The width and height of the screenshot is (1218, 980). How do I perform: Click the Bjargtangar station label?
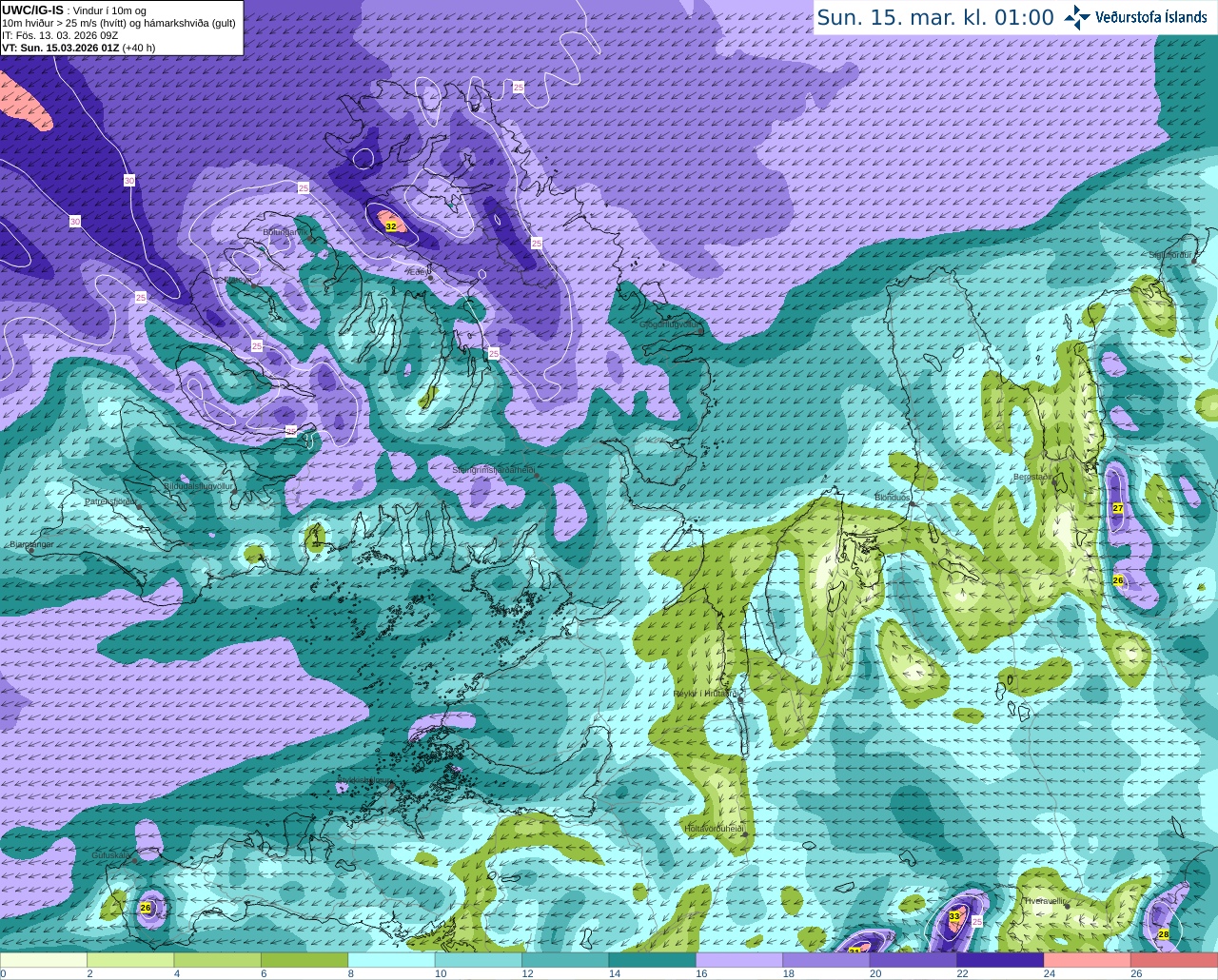31,544
